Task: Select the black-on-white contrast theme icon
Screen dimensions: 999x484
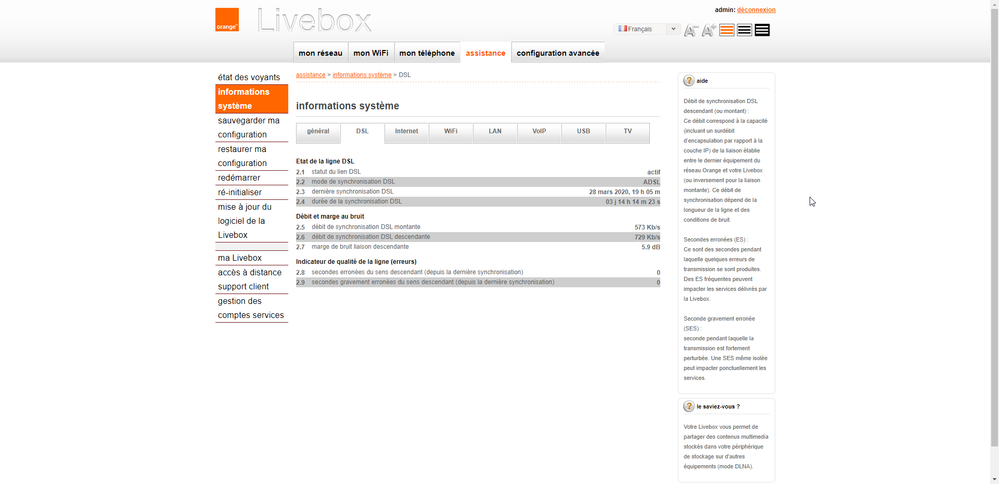Action: point(744,30)
